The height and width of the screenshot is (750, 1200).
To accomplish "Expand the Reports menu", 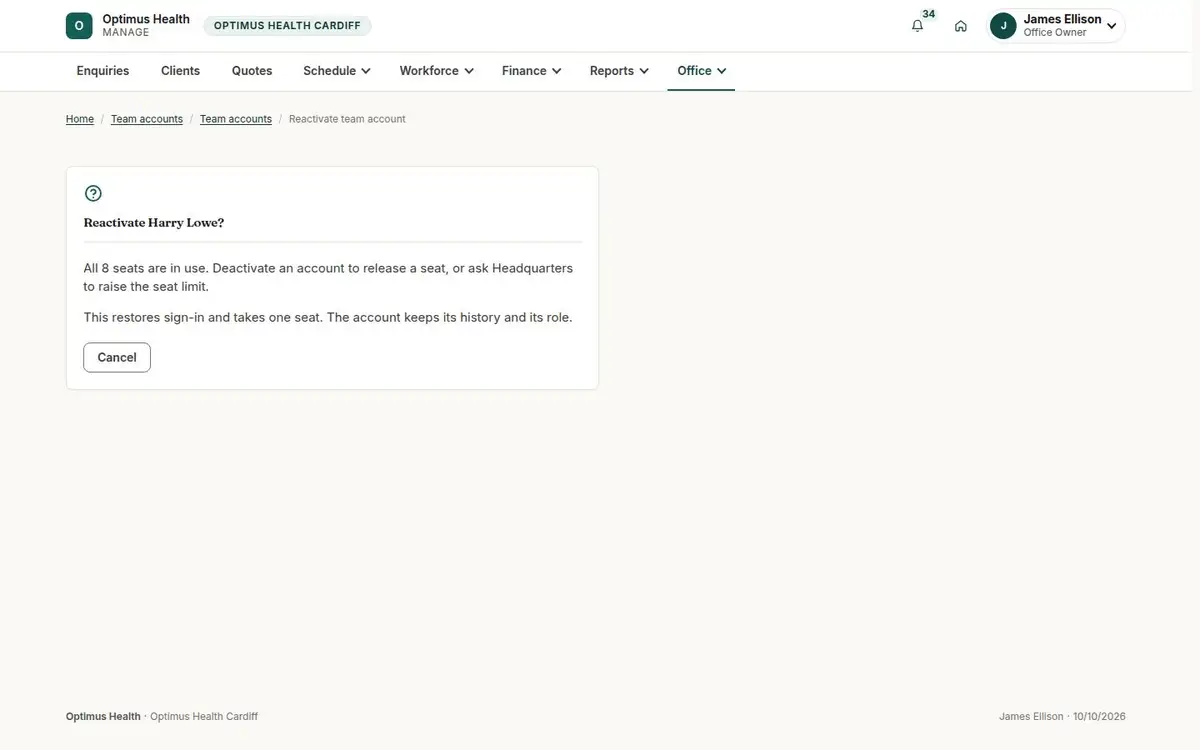I will pos(619,71).
